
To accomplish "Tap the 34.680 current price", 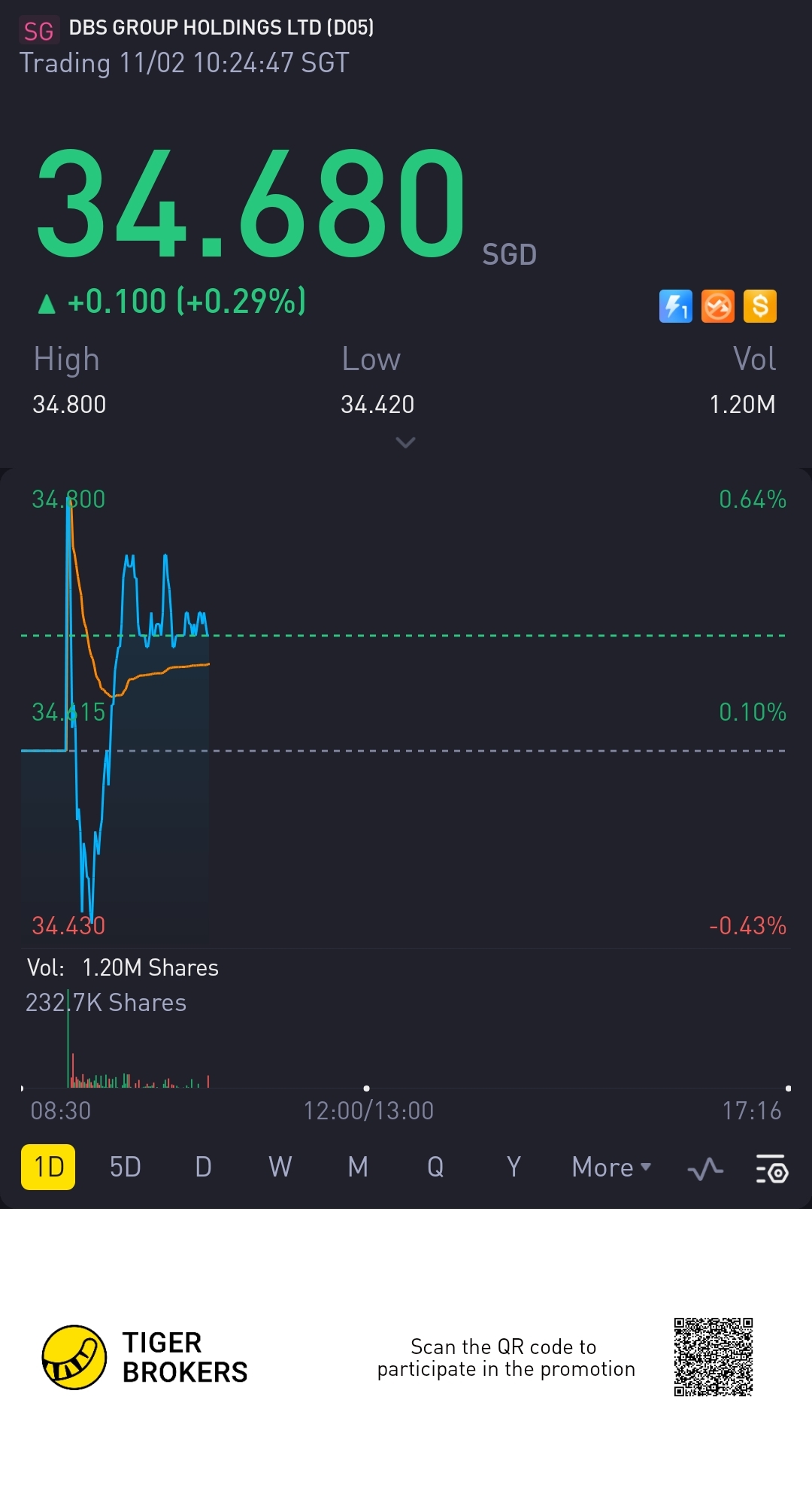I will [252, 203].
